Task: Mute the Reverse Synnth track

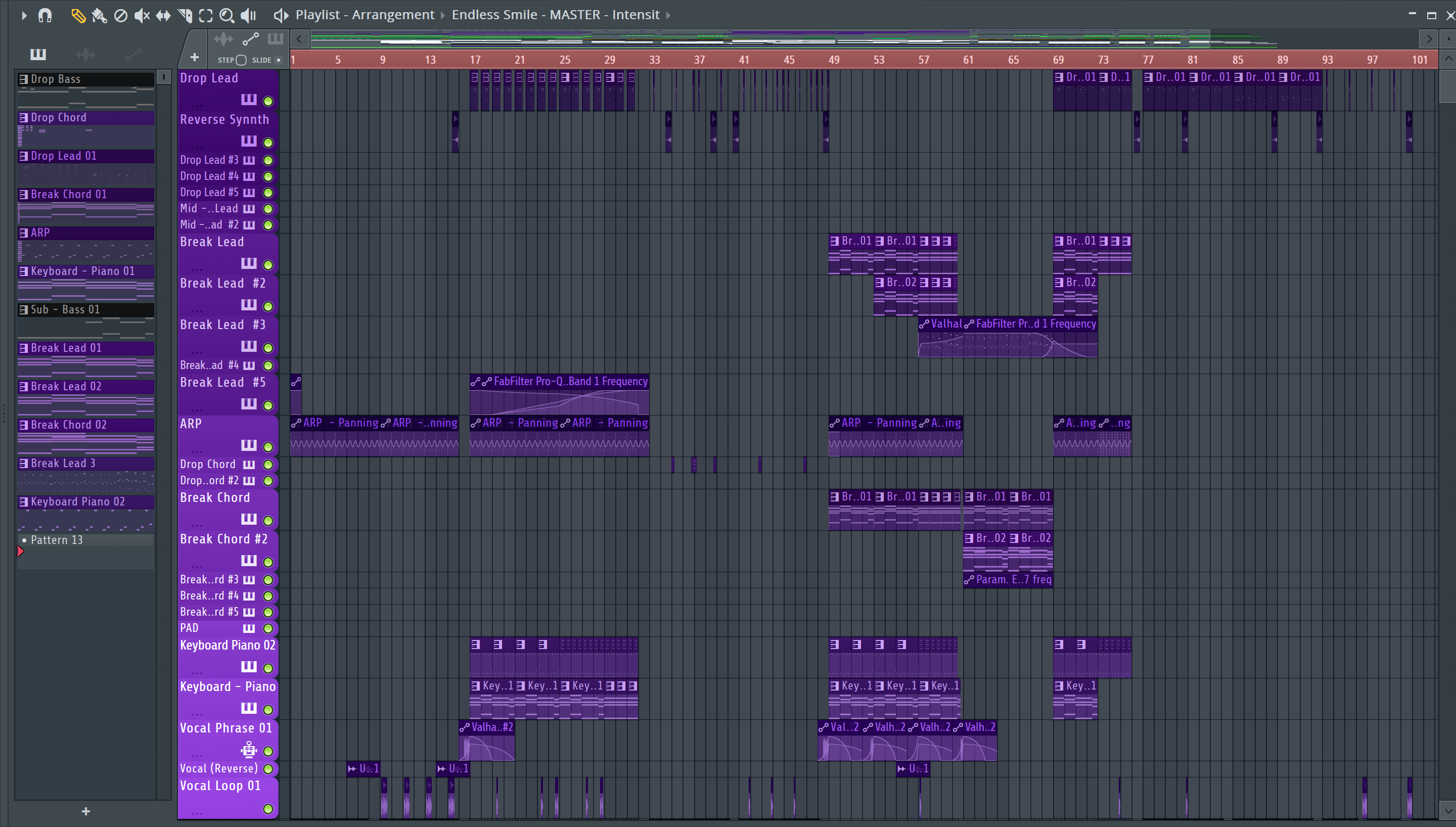Action: coord(268,143)
